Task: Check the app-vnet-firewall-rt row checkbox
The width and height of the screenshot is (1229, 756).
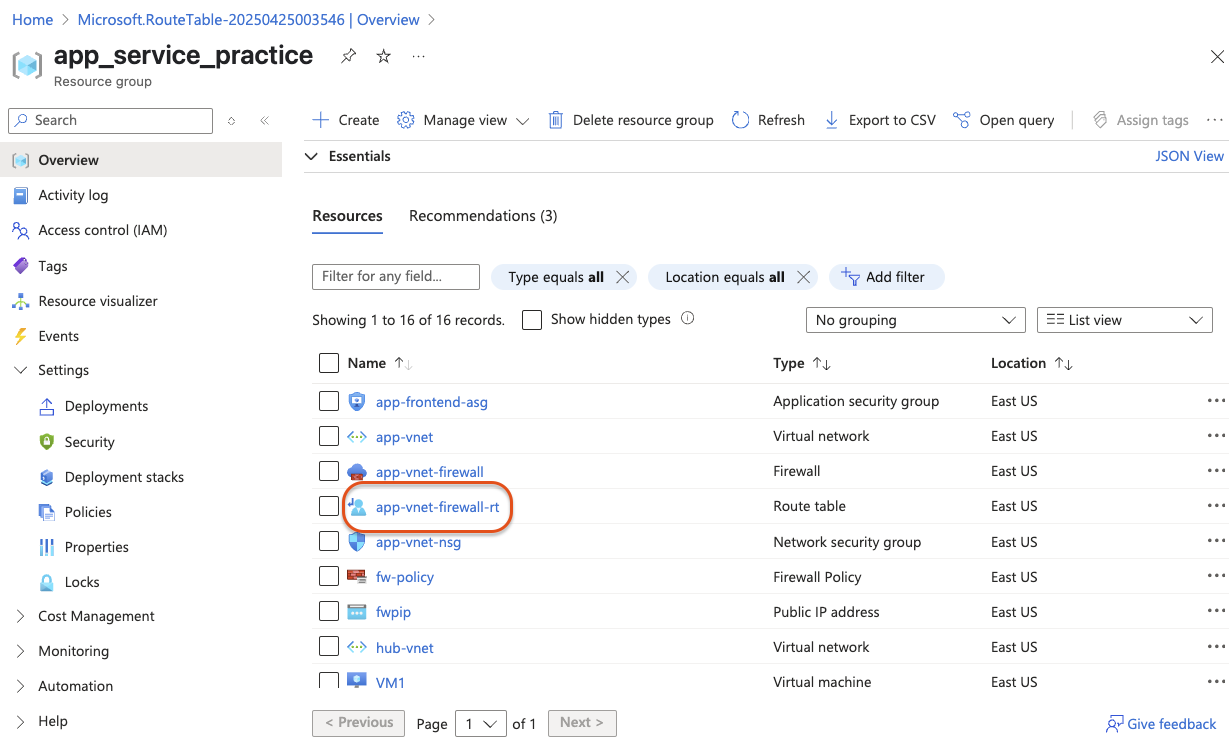Action: 329,506
